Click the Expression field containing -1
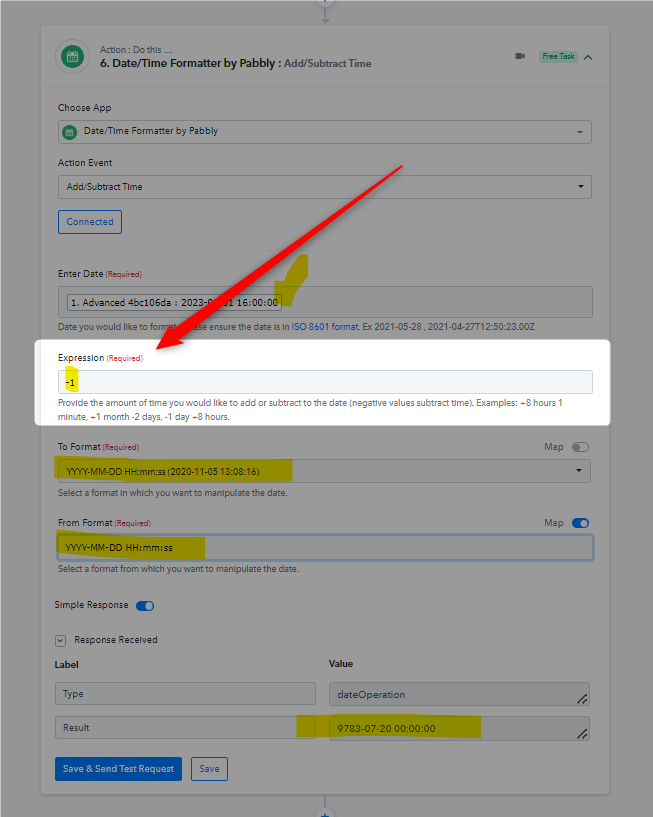 [325, 382]
